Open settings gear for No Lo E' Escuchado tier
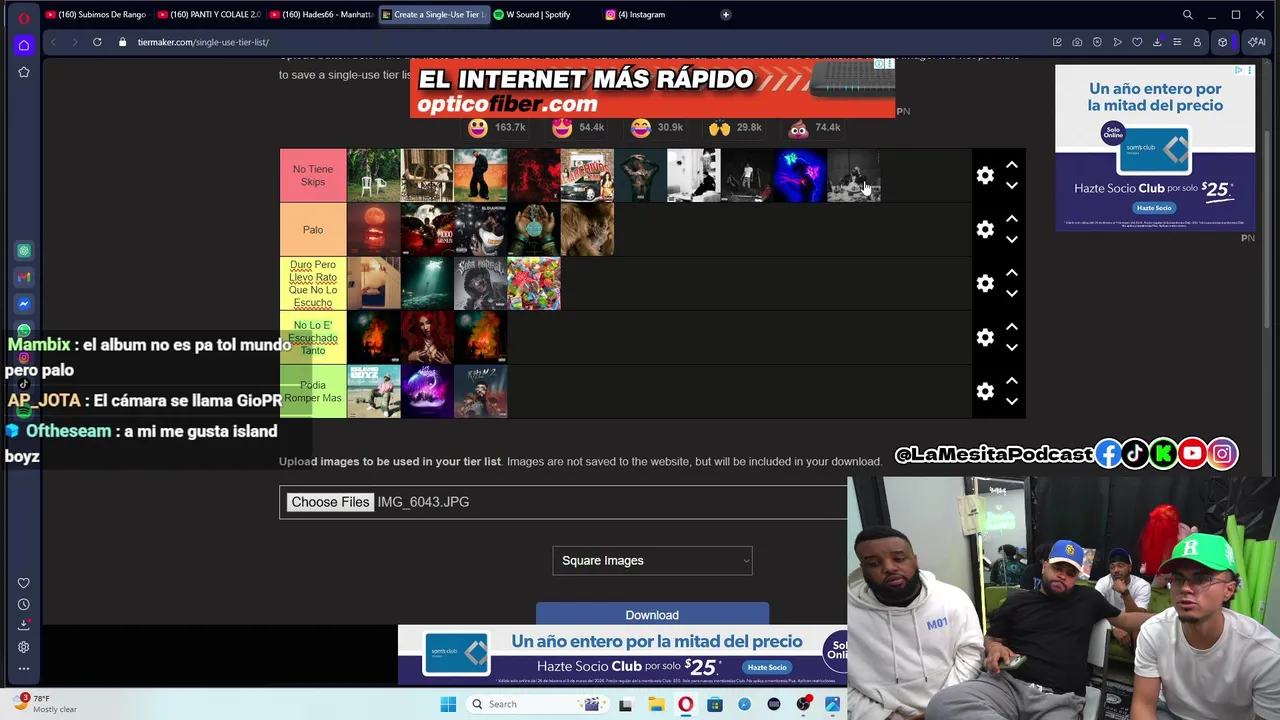The width and height of the screenshot is (1280, 720). 985,338
